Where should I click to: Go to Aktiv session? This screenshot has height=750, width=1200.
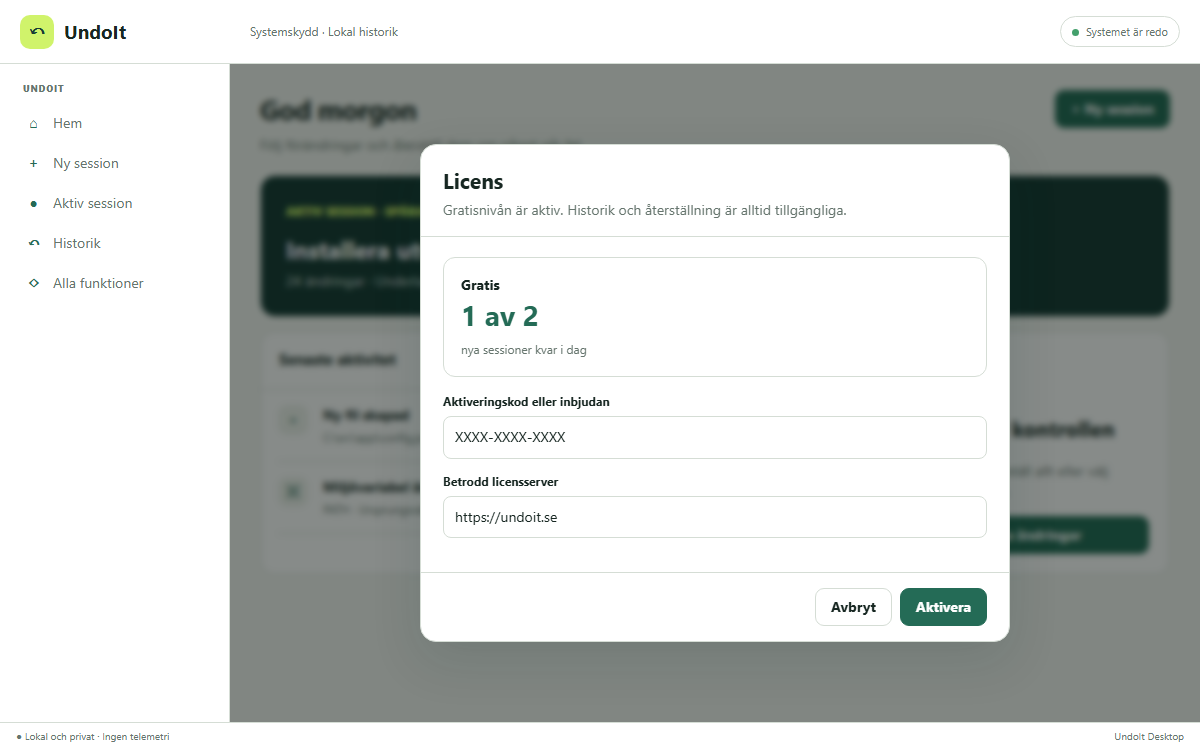coord(114,204)
